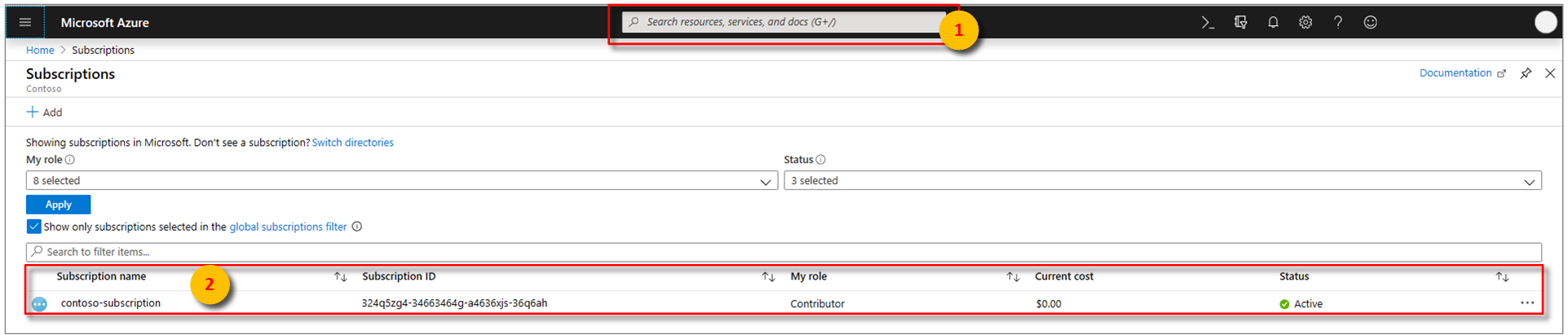Open the Switch directories link
1568x335 pixels.
tap(352, 143)
